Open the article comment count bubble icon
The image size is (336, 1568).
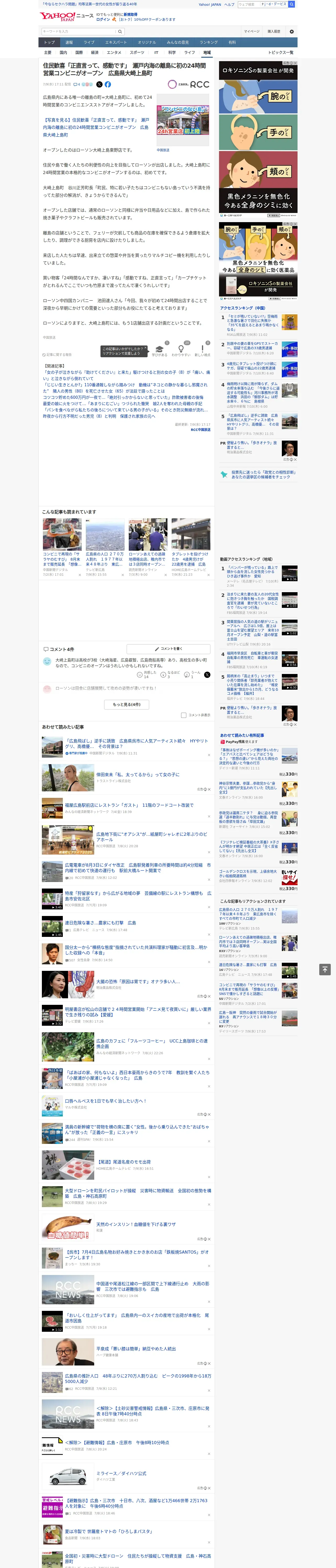[x=77, y=85]
